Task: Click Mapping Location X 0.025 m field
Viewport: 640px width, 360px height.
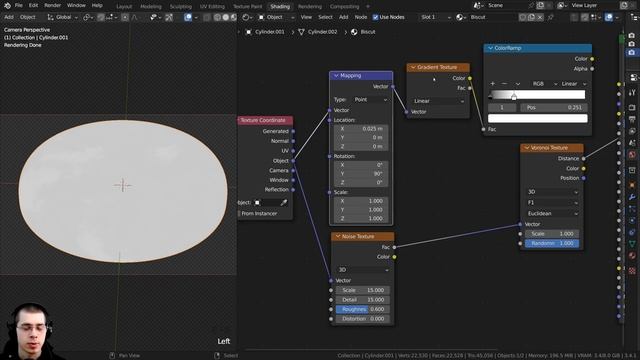Action: click(x=361, y=129)
